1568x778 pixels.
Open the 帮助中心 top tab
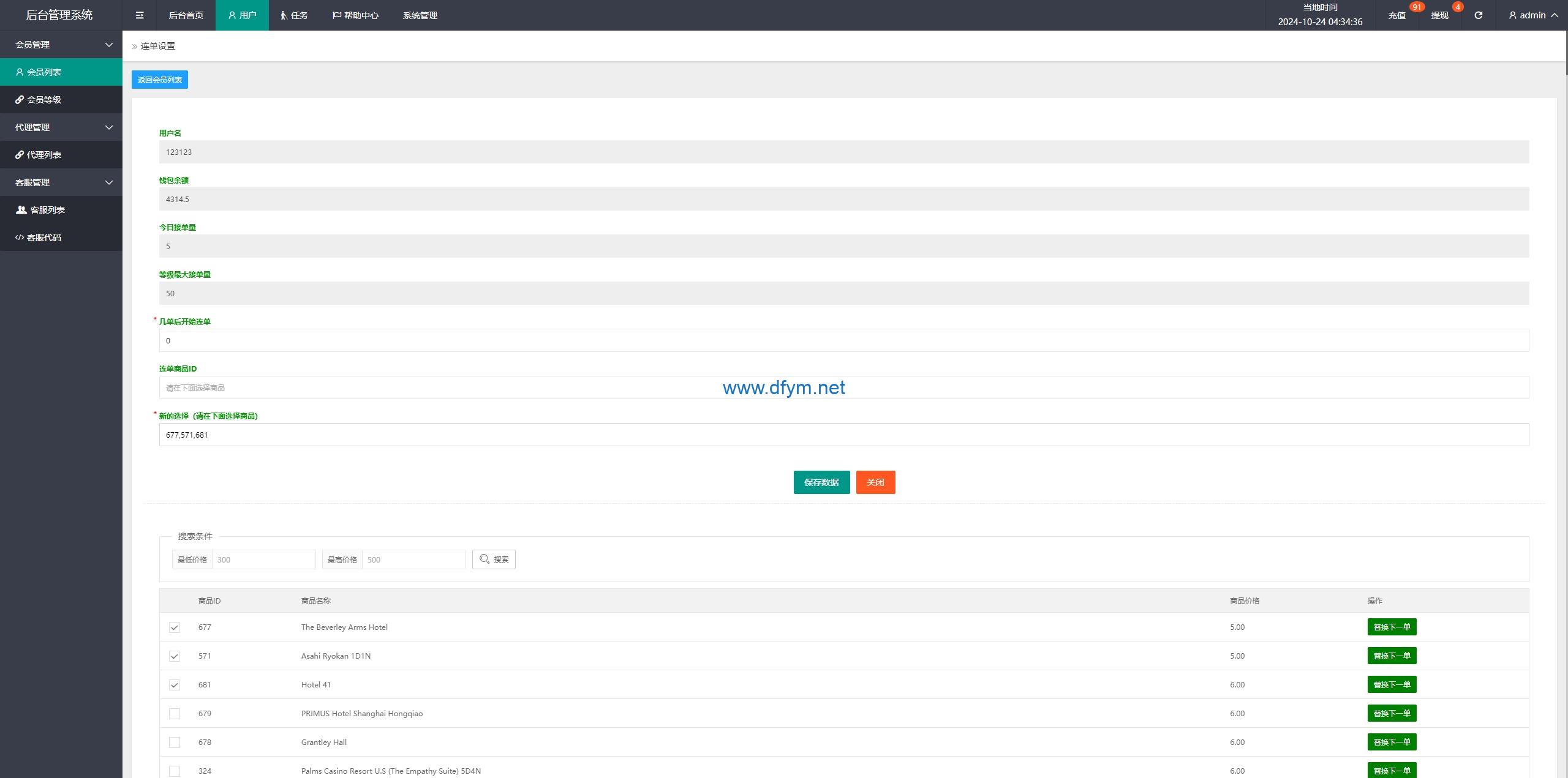click(355, 15)
